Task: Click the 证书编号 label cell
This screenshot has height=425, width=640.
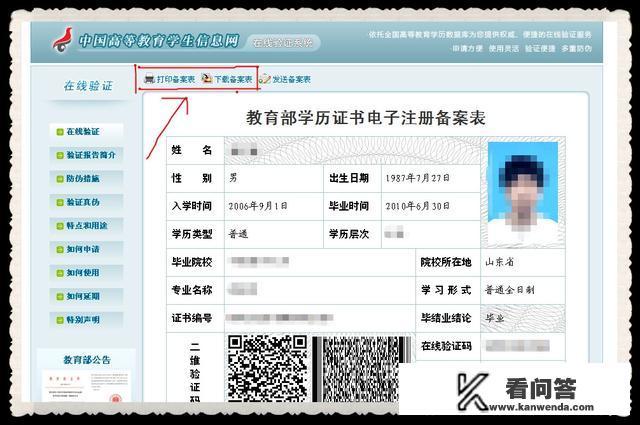Action: pos(196,318)
